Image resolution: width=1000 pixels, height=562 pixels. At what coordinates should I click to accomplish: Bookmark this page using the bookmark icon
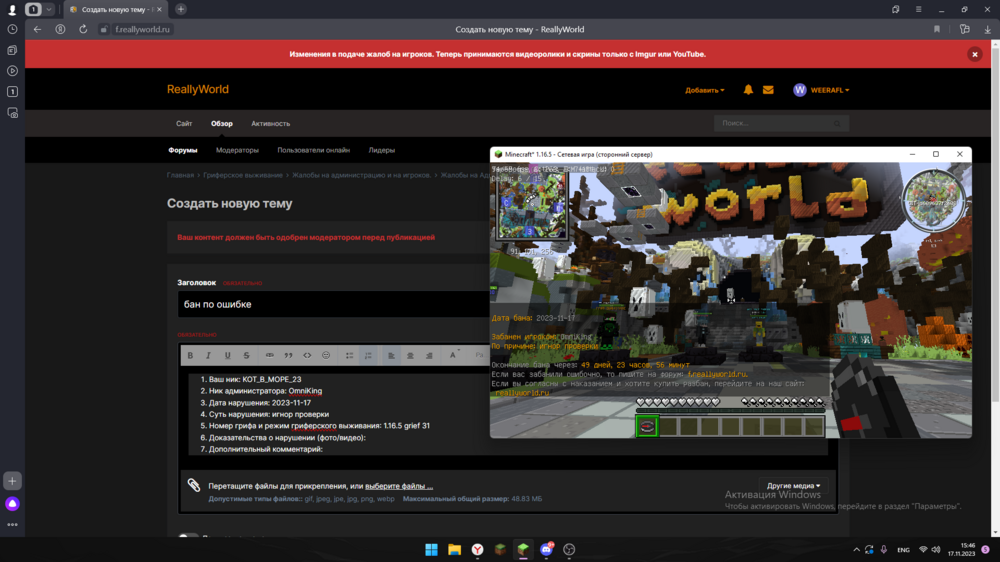[x=937, y=29]
